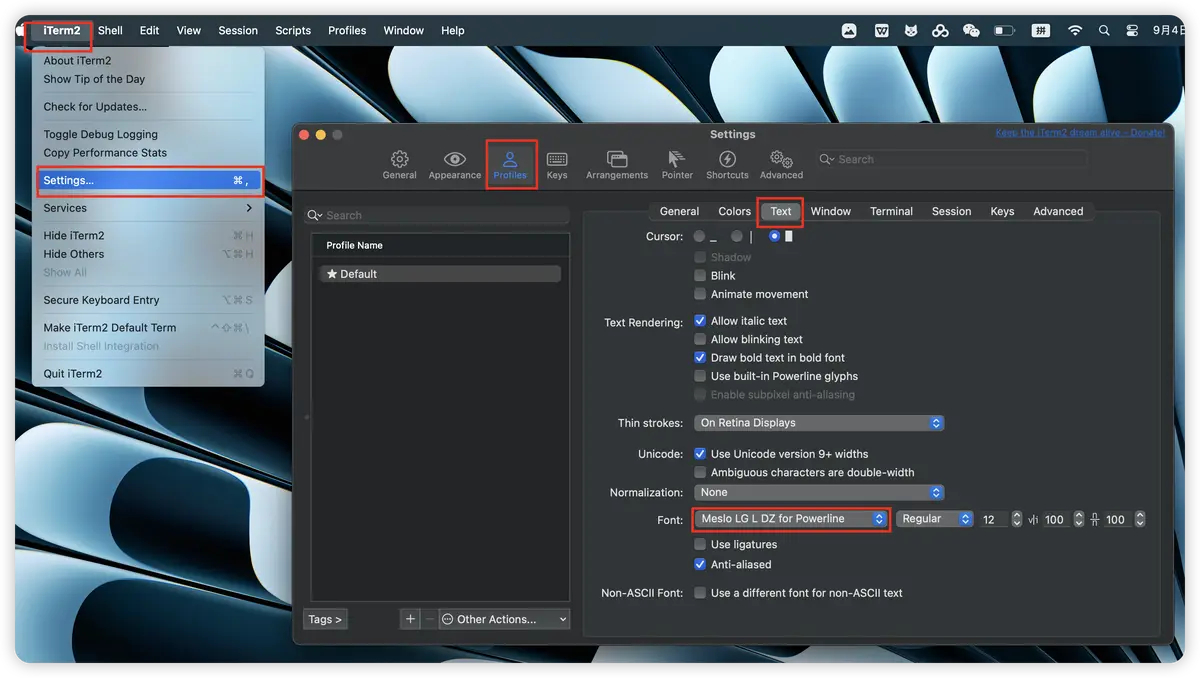Open Control Center in the menu bar
Screen dimensions: 1200x678
tap(1133, 31)
